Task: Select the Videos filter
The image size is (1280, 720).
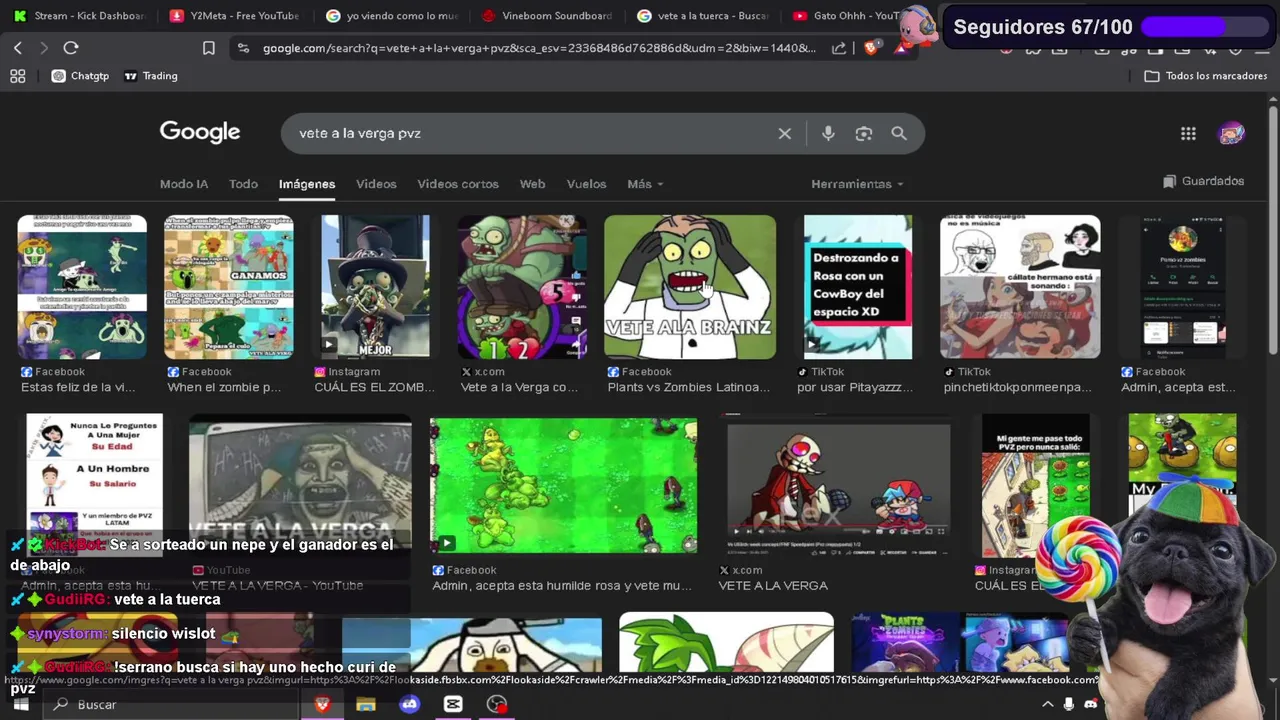Action: [x=376, y=184]
